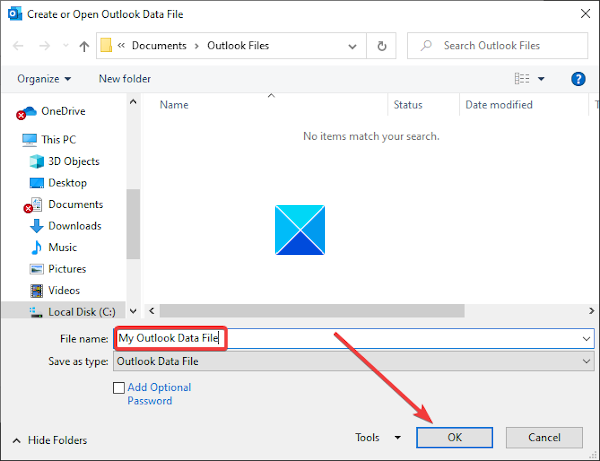
Task: Click the Pictures icon
Action: pos(37,269)
